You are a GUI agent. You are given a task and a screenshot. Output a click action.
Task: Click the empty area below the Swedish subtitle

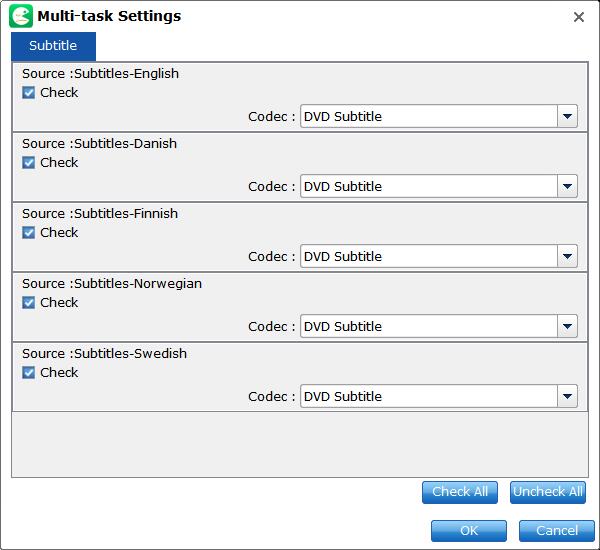pos(300,444)
